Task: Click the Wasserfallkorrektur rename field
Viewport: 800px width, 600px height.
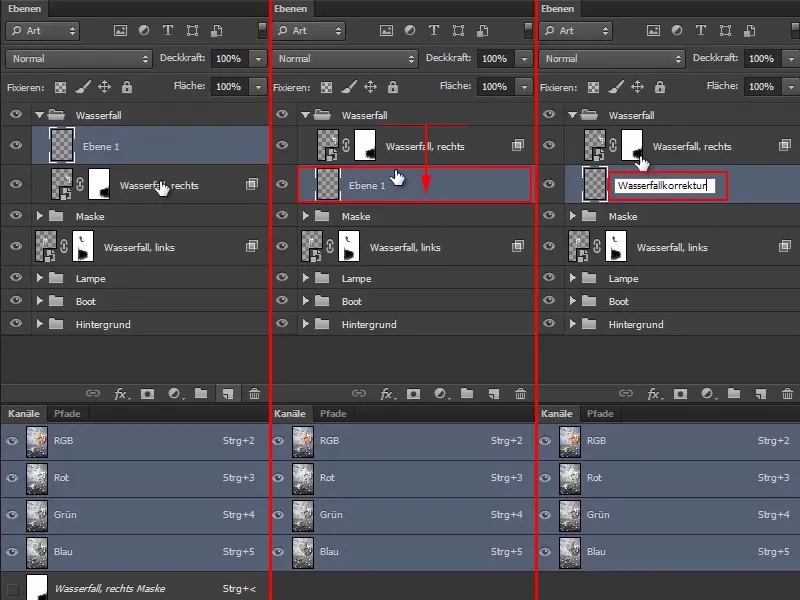Action: pyautogui.click(x=665, y=185)
